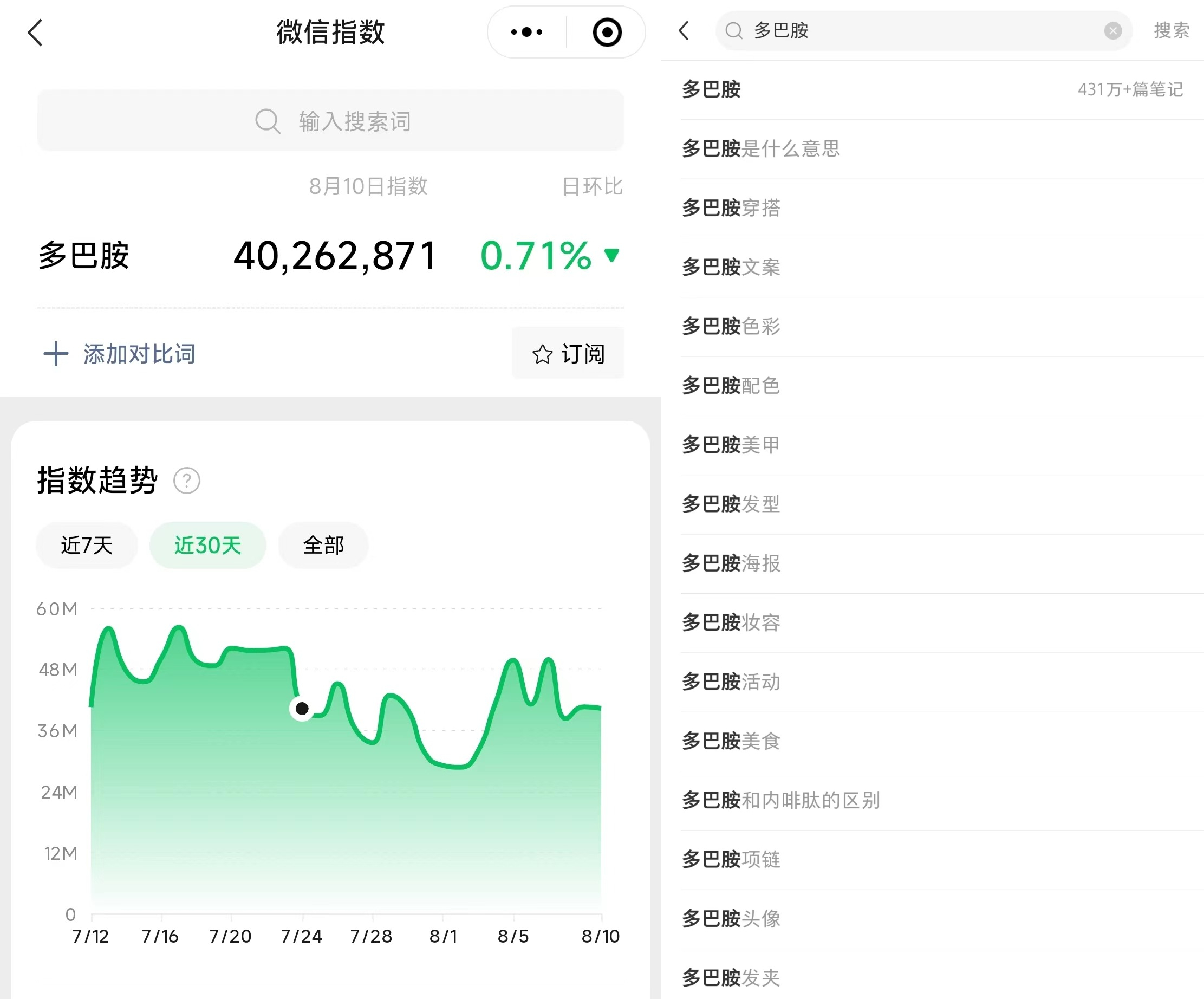Focus the 输入搜索词 search field
1204x999 pixels.
click(x=330, y=120)
